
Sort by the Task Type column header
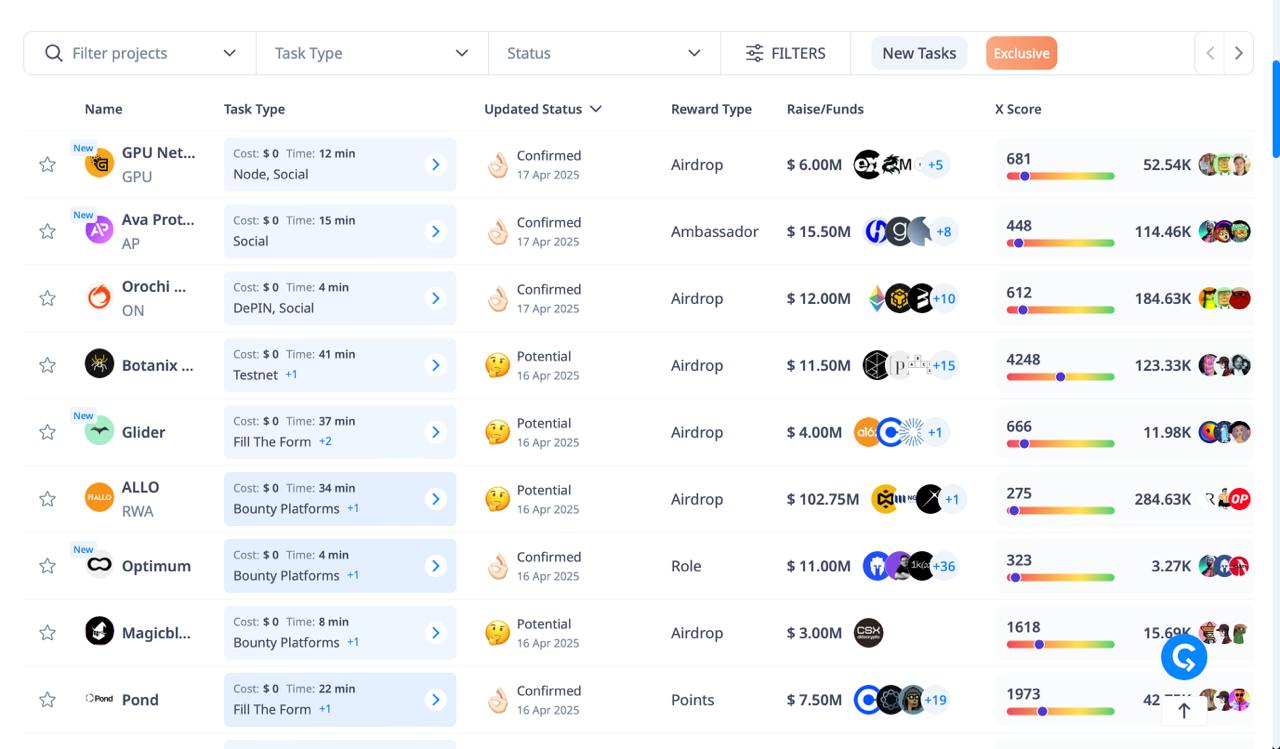pyautogui.click(x=254, y=109)
